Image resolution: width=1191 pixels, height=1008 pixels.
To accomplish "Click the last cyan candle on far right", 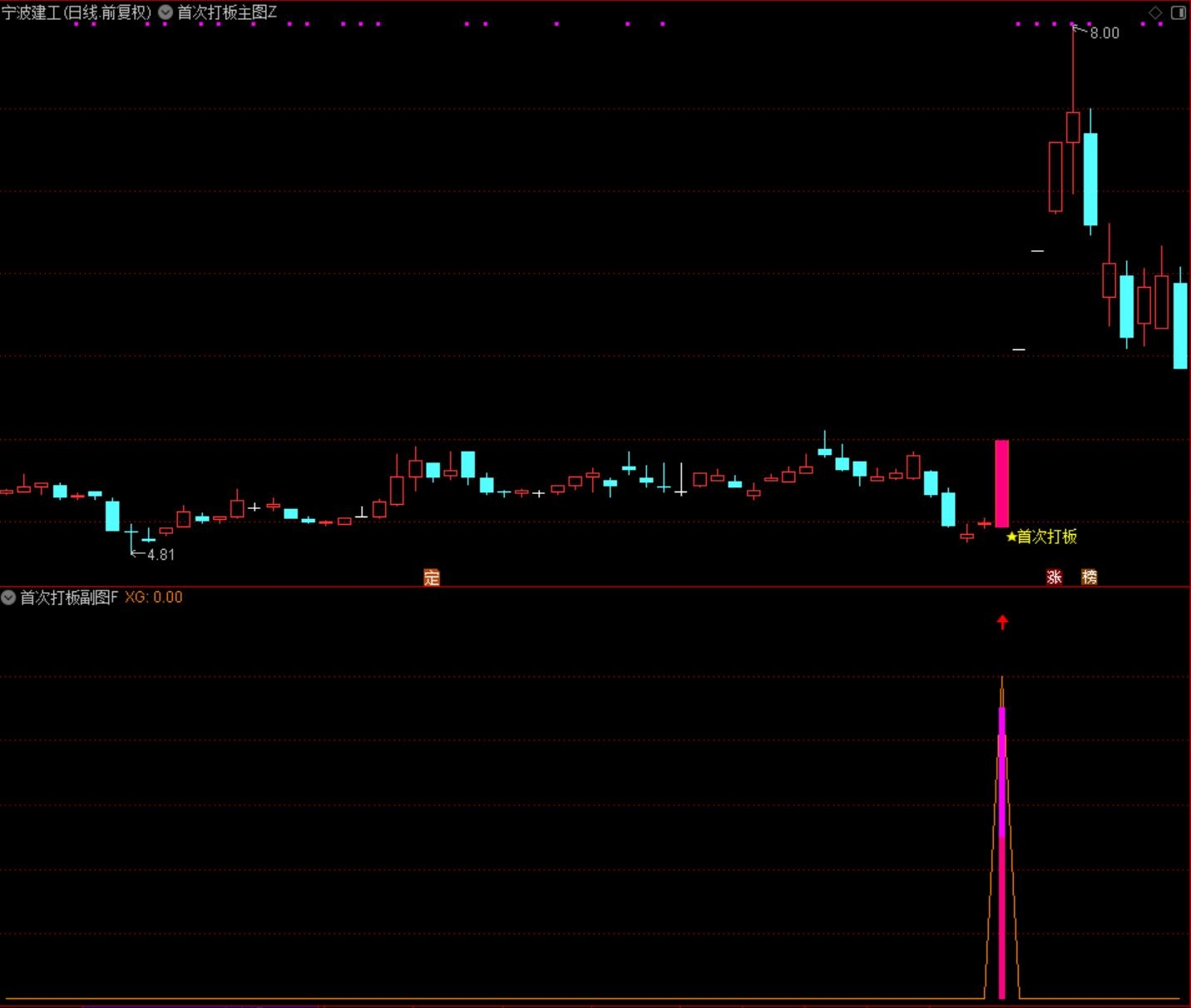I will 1180,324.
